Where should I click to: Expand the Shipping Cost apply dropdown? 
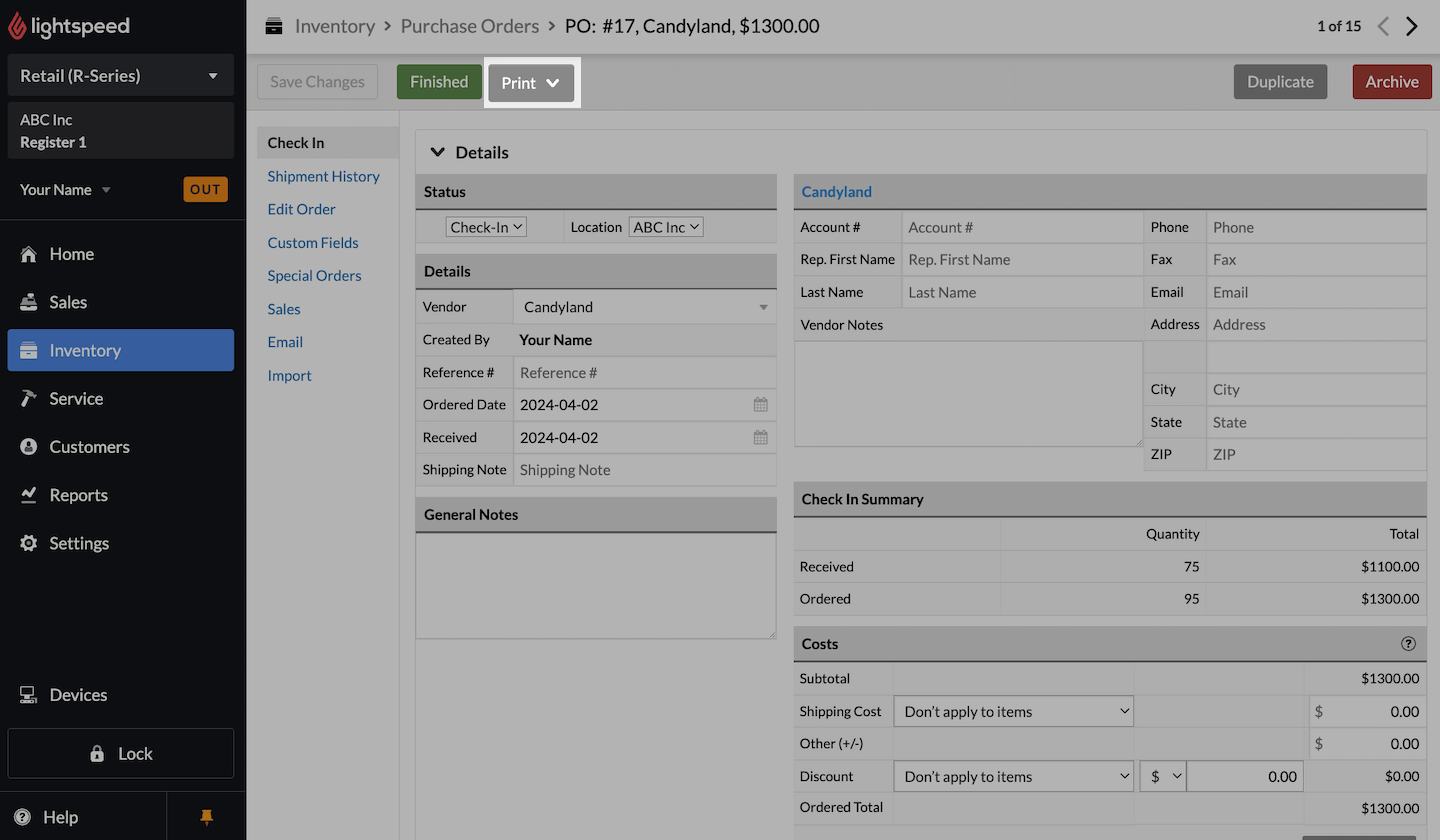[1014, 712]
